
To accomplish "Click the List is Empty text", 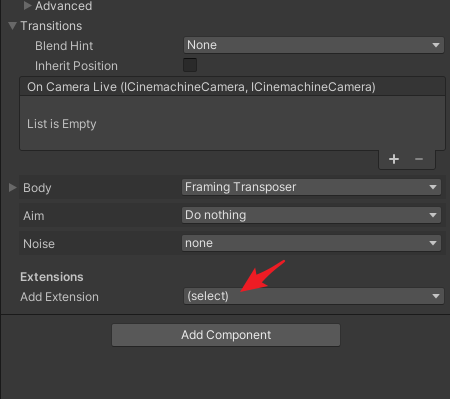I will pos(62,124).
